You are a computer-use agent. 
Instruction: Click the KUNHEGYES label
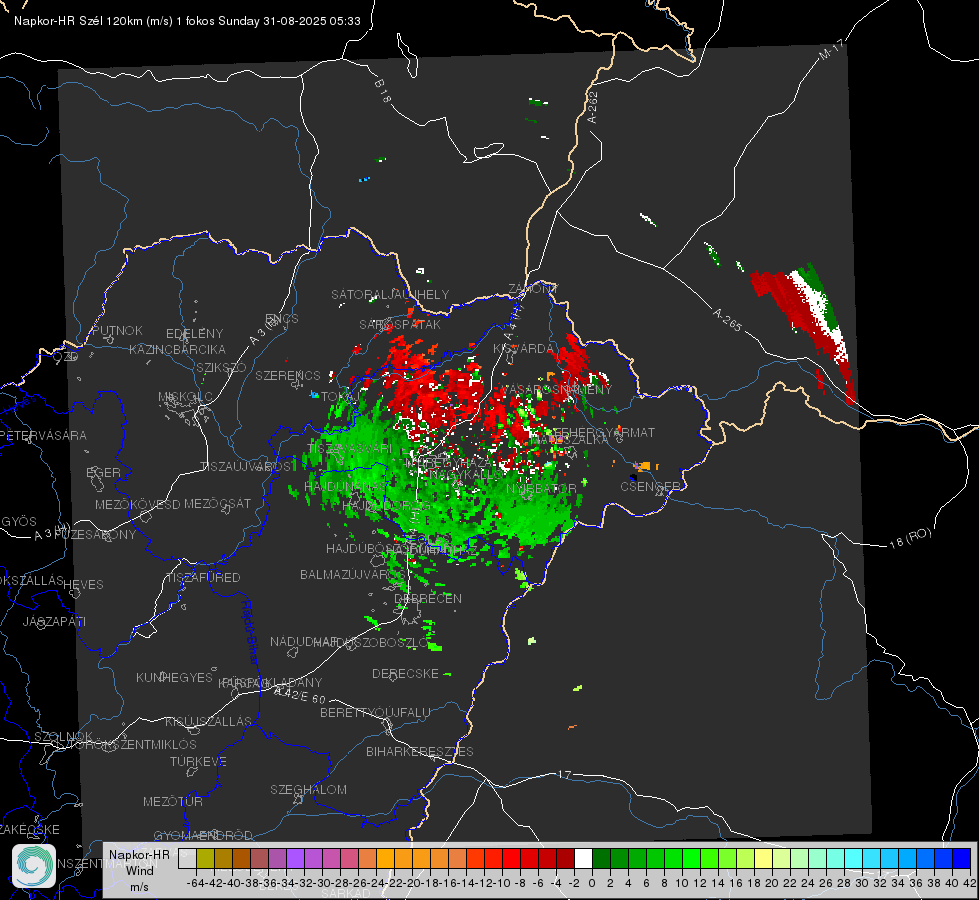175,677
